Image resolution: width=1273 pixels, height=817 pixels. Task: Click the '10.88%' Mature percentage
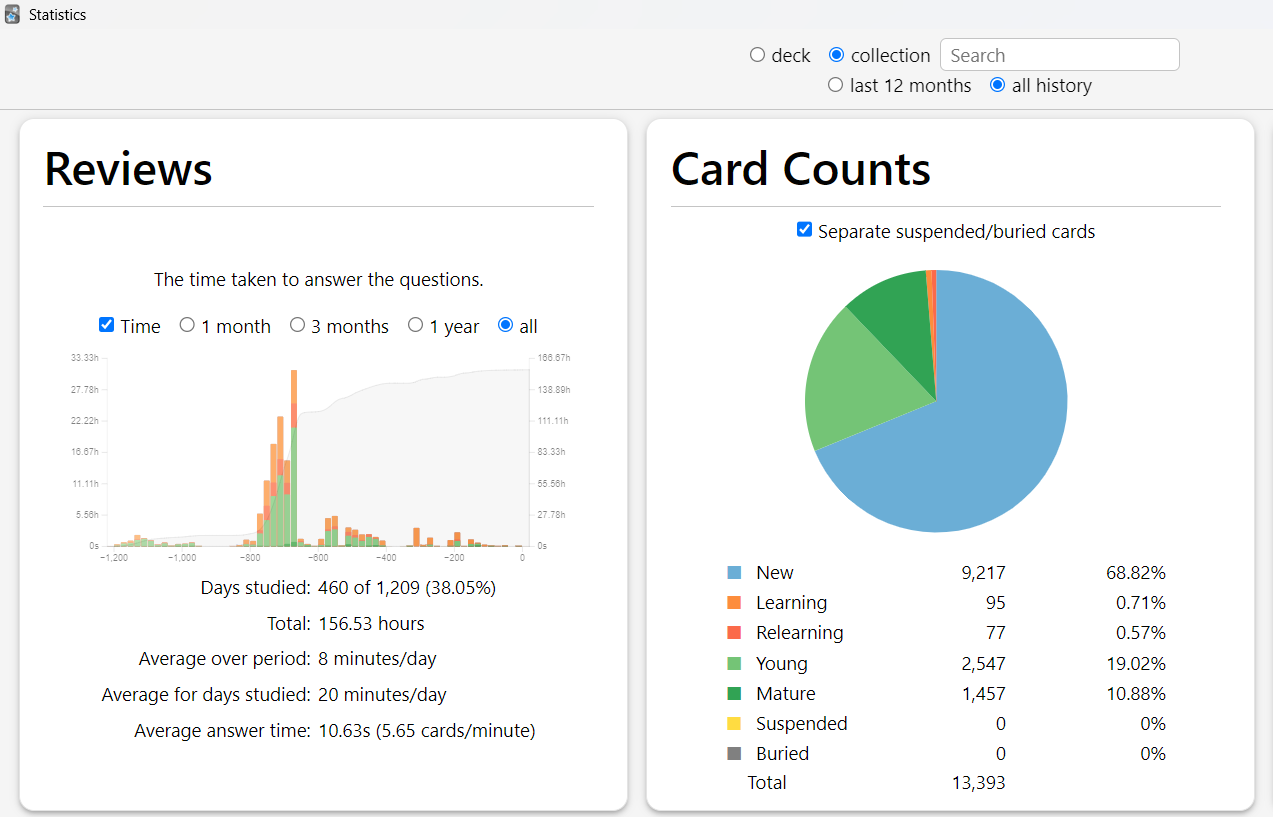pos(1136,693)
